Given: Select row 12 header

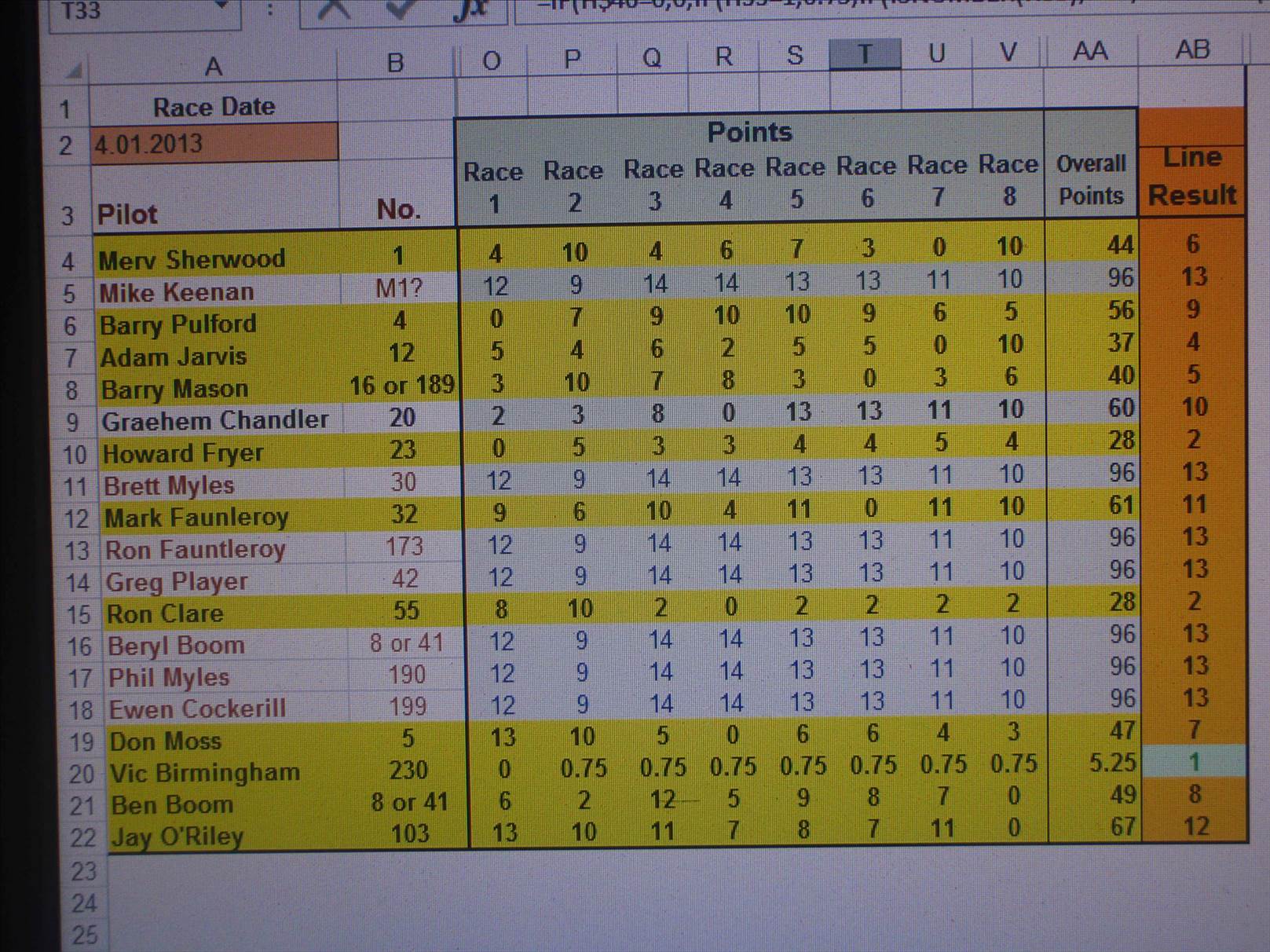Looking at the screenshot, I should (76, 519).
